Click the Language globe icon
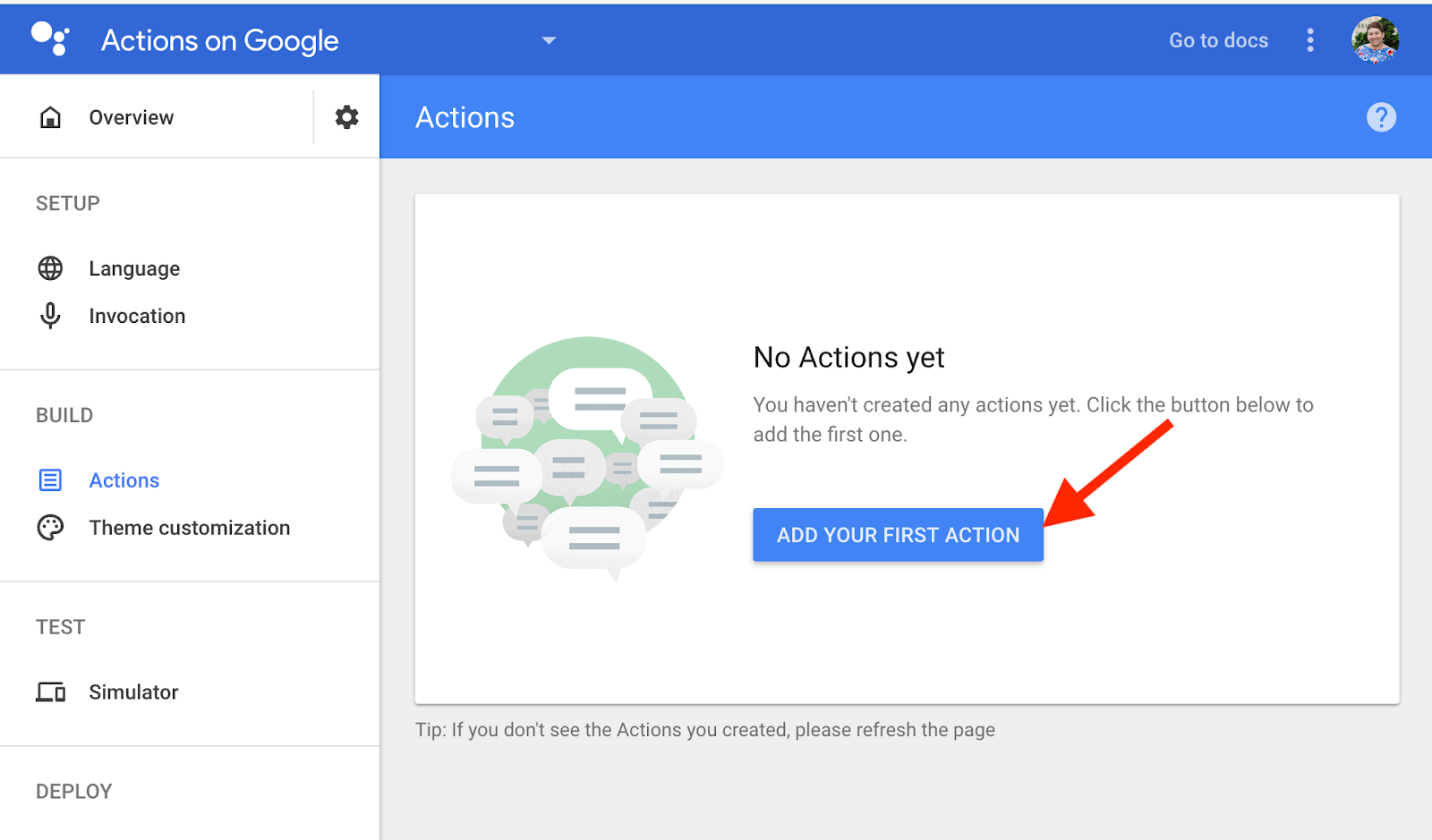Screen dimensions: 1432x840 tap(50, 268)
